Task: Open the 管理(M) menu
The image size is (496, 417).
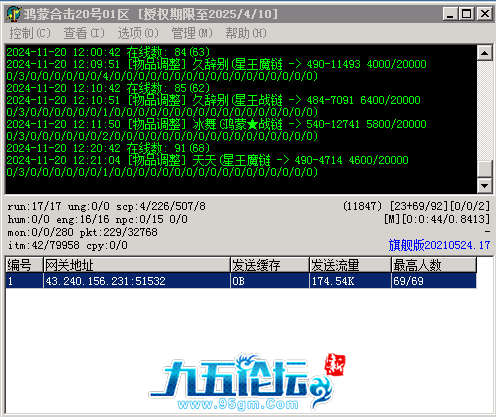Action: pyautogui.click(x=192, y=33)
